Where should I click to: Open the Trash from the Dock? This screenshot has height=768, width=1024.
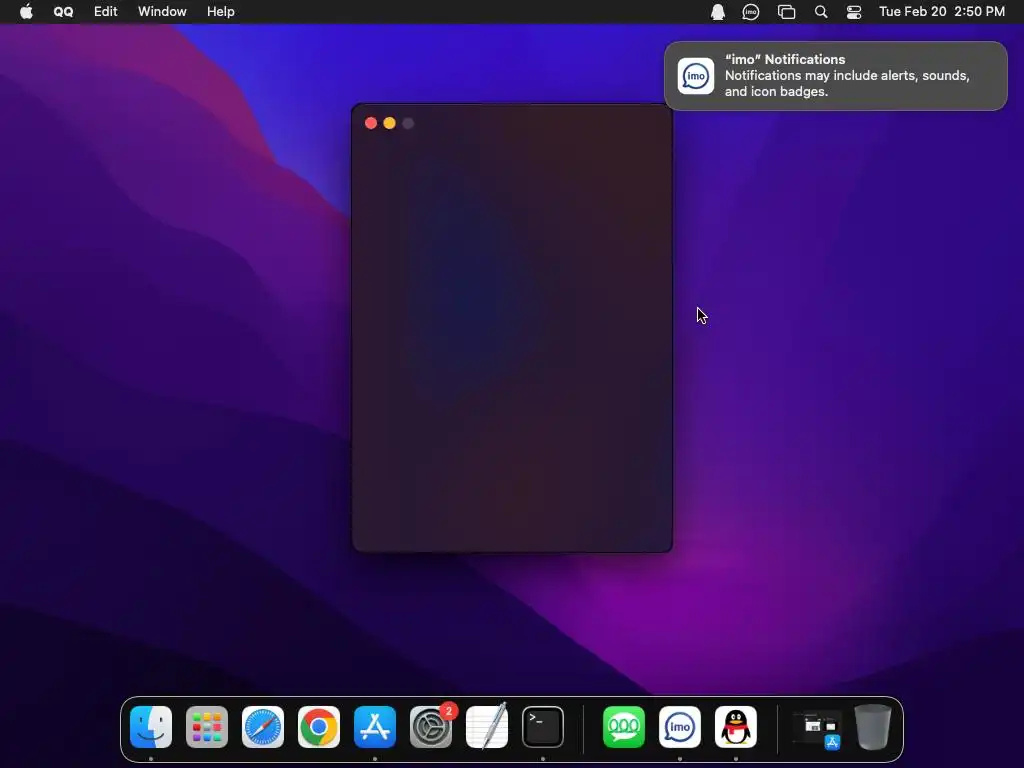873,727
